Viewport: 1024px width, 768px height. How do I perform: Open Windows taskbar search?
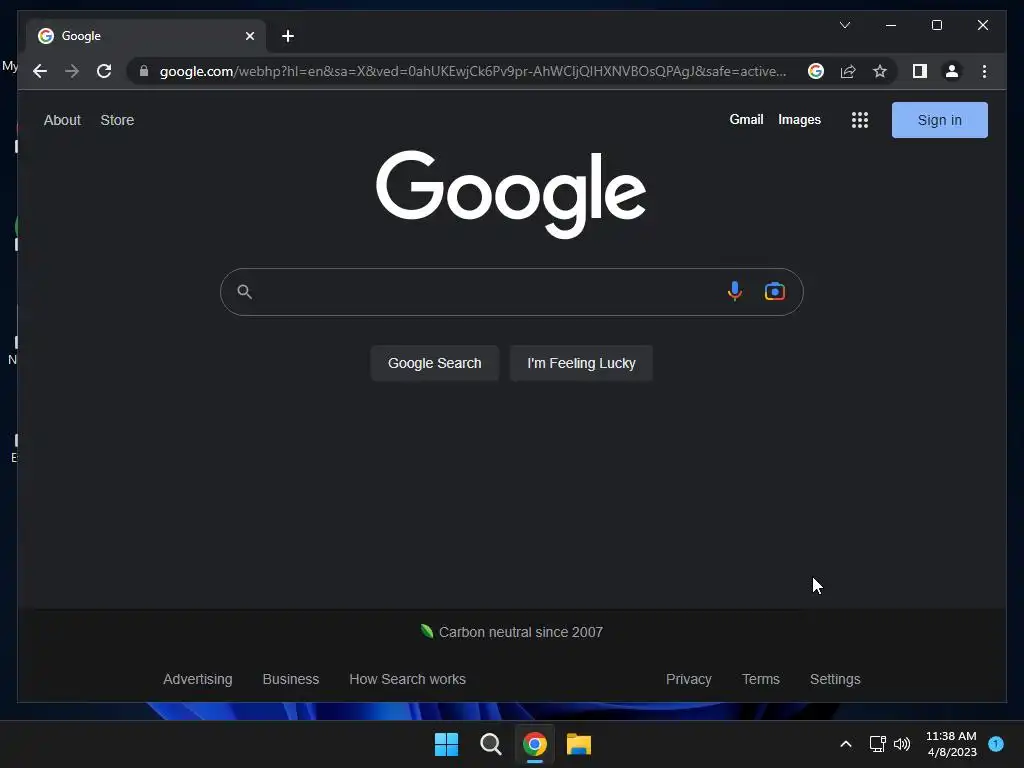point(490,744)
